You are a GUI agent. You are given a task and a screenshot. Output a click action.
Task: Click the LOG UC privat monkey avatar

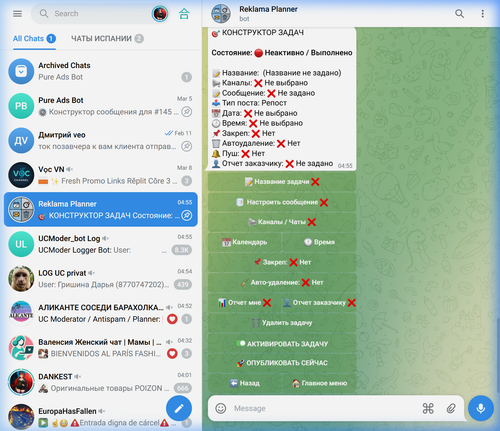coord(21,279)
